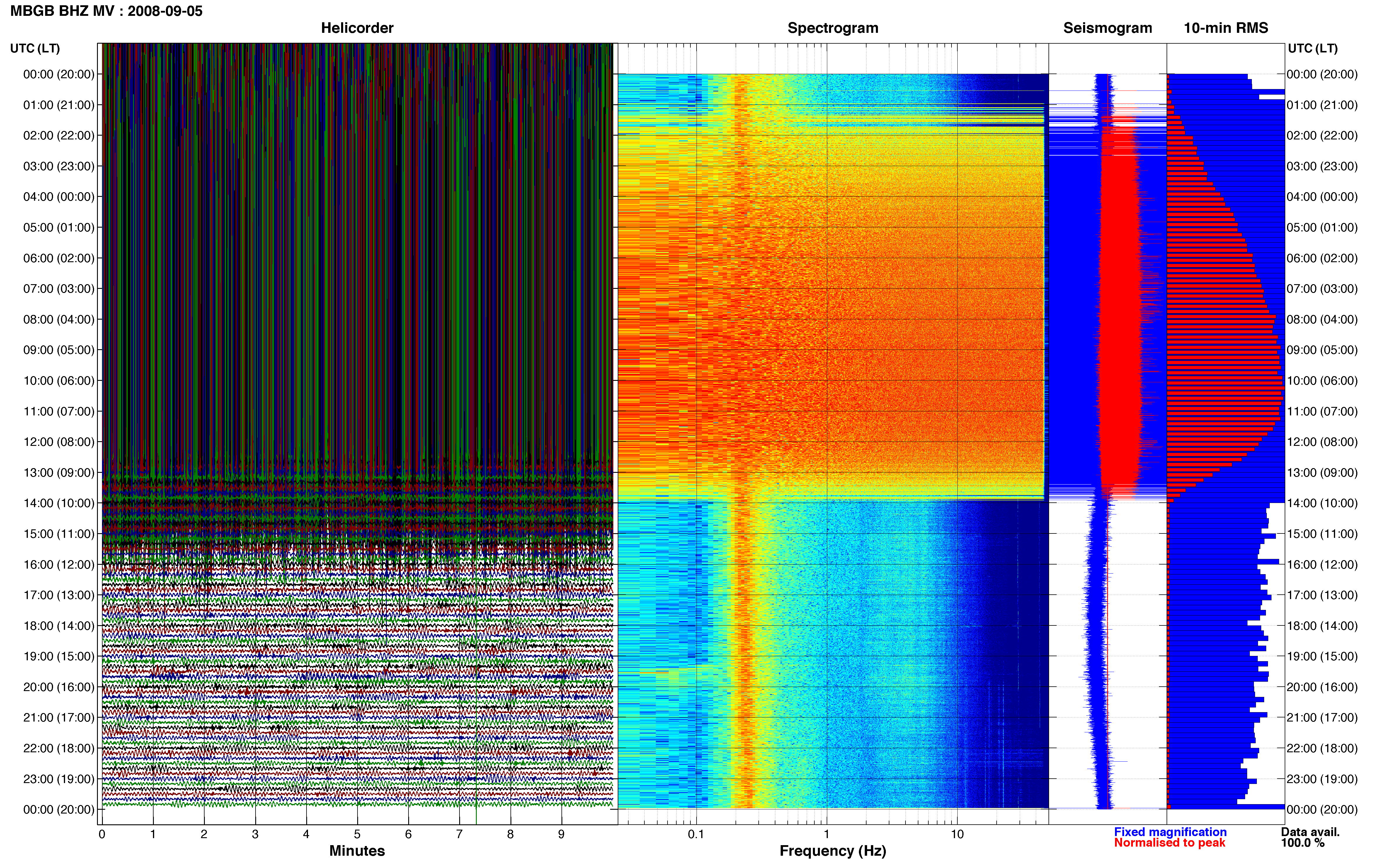Image resolution: width=1389 pixels, height=868 pixels.
Task: Click the '100.0 %' data availability value
Action: tap(1302, 843)
